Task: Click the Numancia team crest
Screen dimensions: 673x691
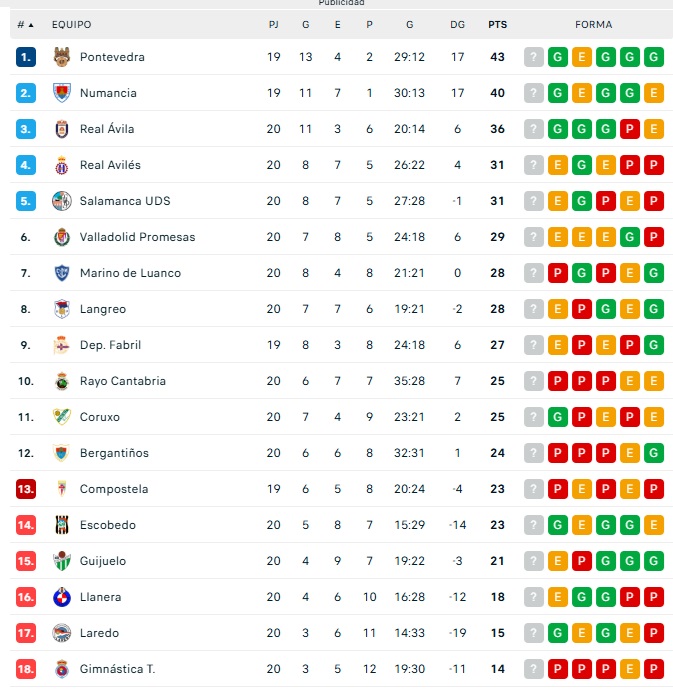Action: (x=61, y=93)
